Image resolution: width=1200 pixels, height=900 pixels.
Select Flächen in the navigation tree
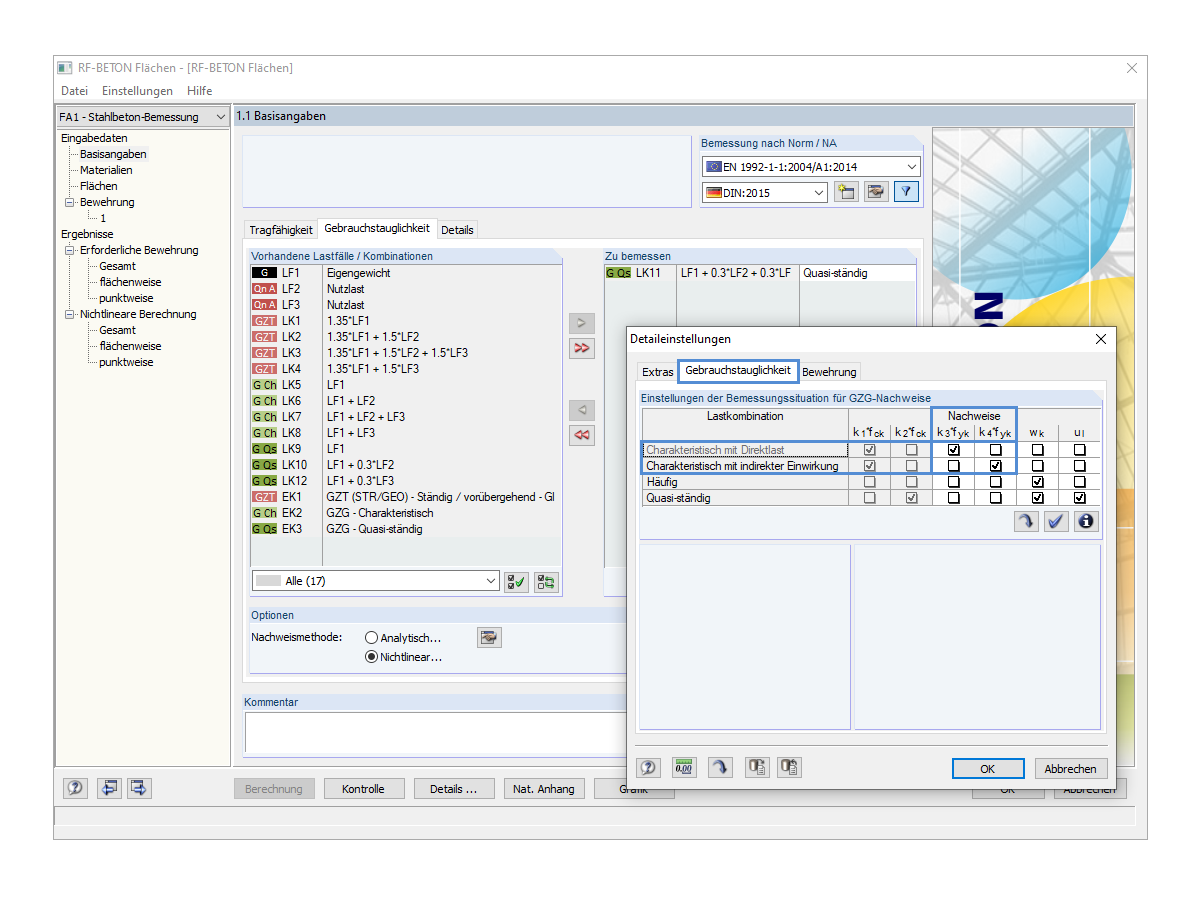click(98, 186)
